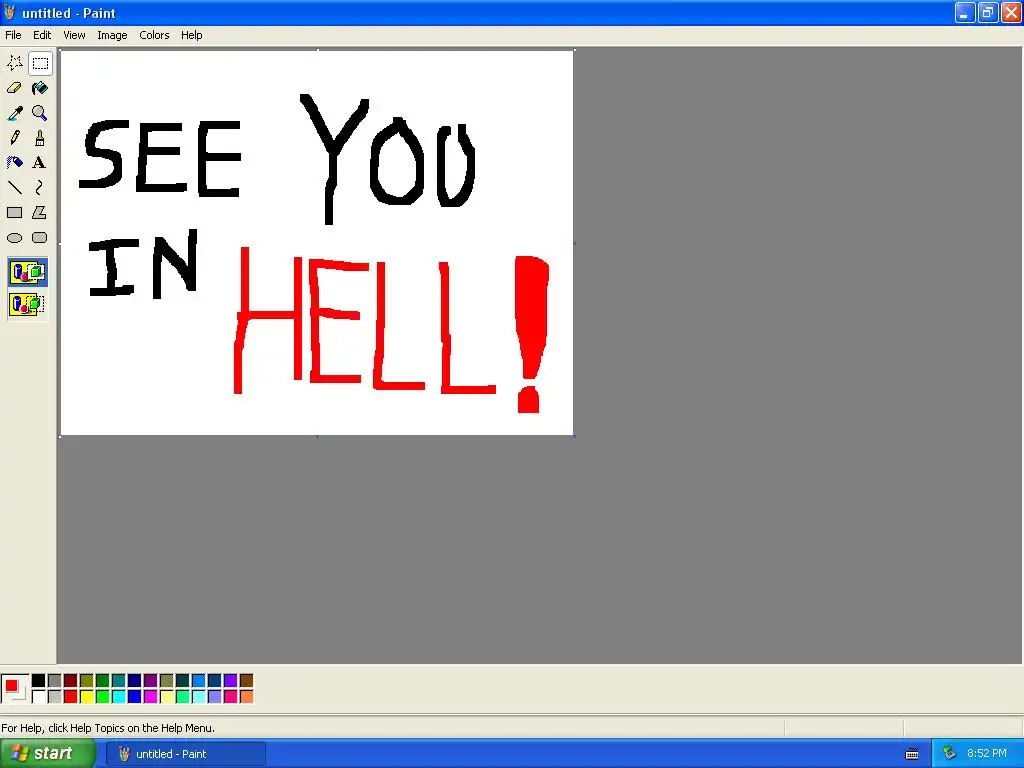Image resolution: width=1024 pixels, height=768 pixels.
Task: Select the hot pink swatch
Action: click(231, 697)
